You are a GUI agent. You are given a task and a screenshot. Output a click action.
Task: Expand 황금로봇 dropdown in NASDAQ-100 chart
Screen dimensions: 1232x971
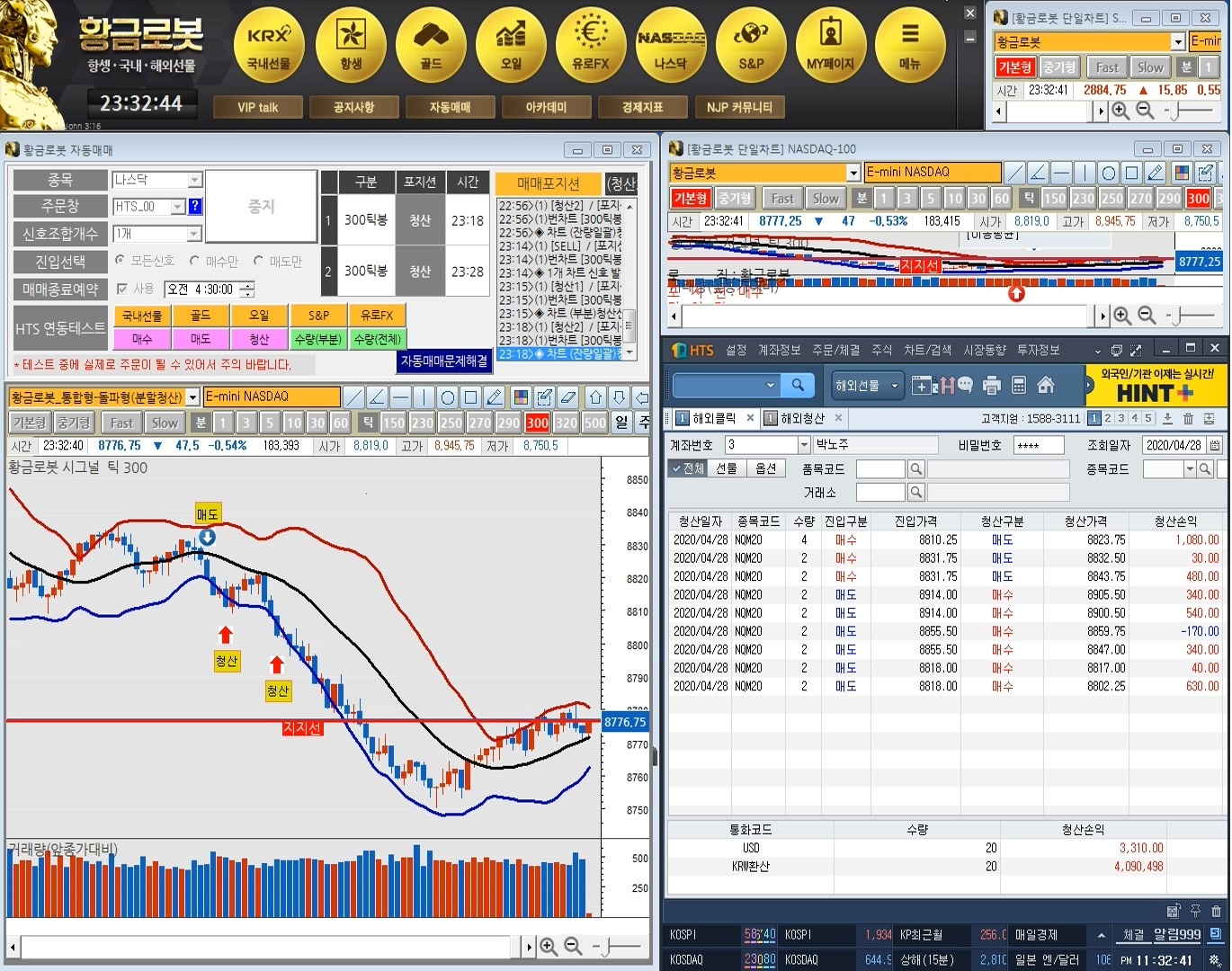[853, 173]
